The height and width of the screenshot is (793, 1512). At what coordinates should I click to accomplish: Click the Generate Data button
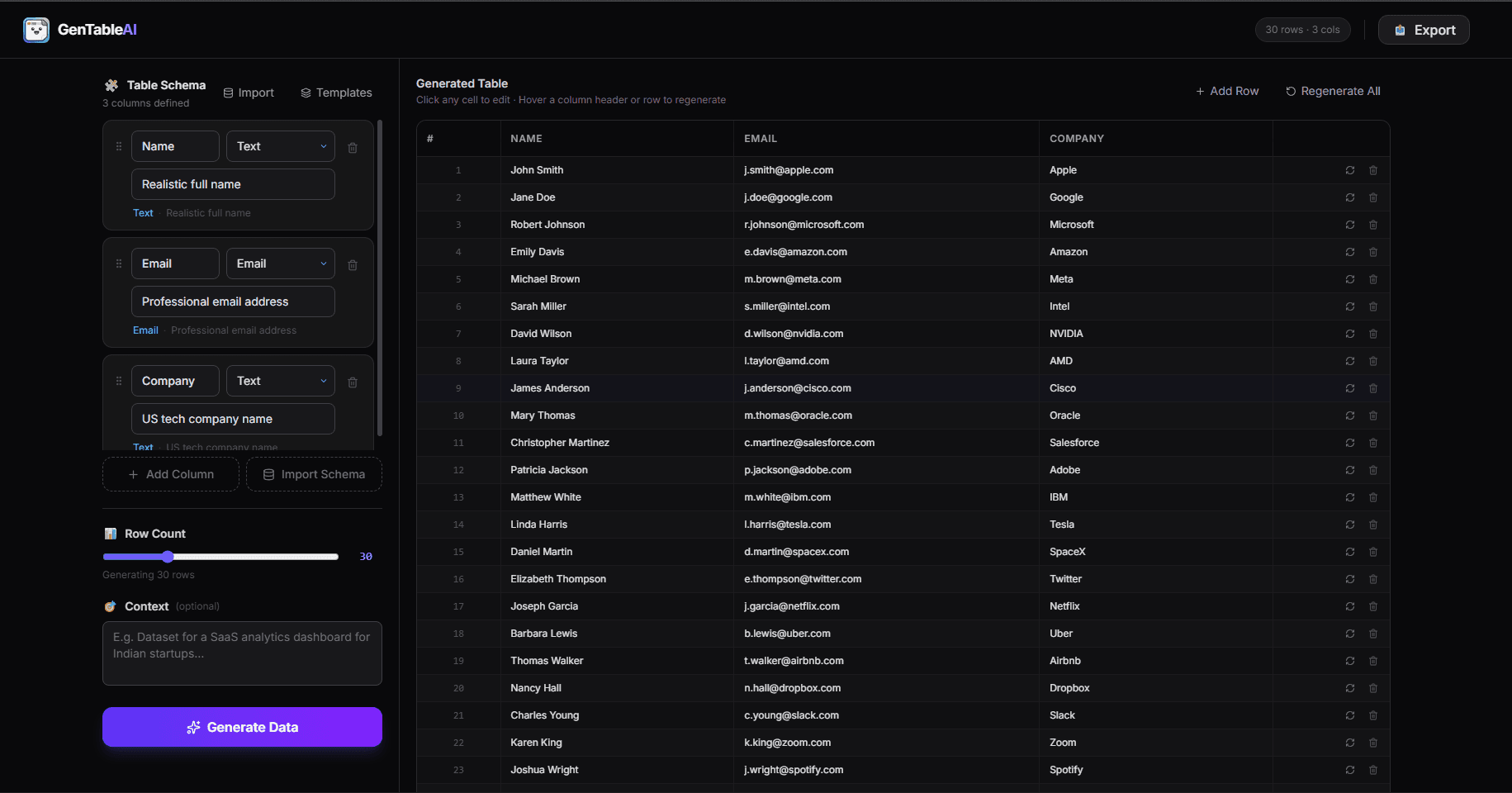[x=242, y=727]
